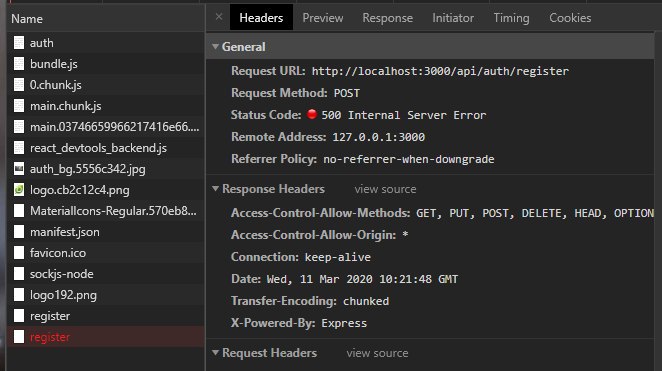Click the 0.chunk.js document icon
Screen dimensions: 662x371
pos(19,85)
